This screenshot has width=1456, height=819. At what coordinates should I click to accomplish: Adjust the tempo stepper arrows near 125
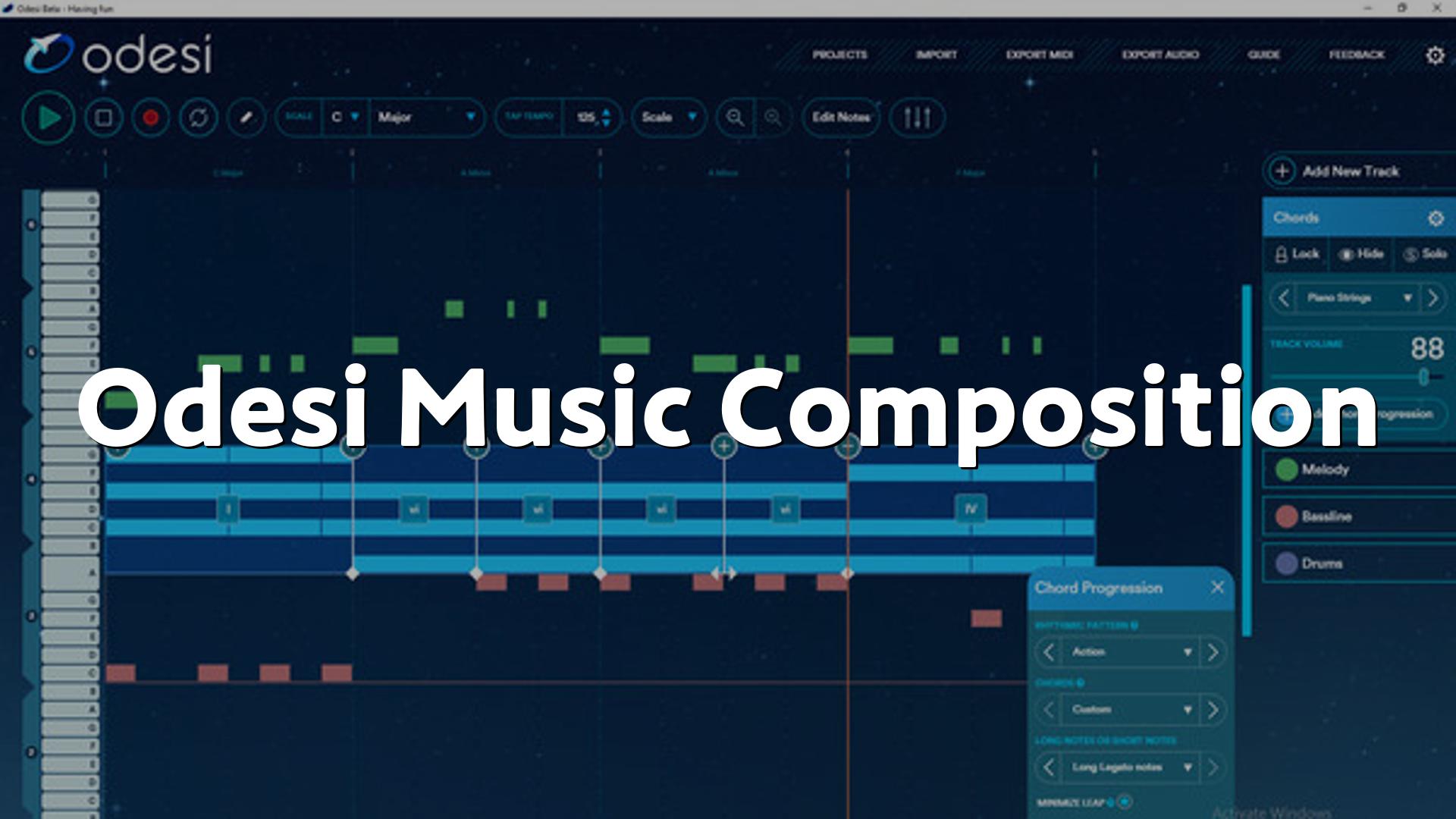pos(606,118)
